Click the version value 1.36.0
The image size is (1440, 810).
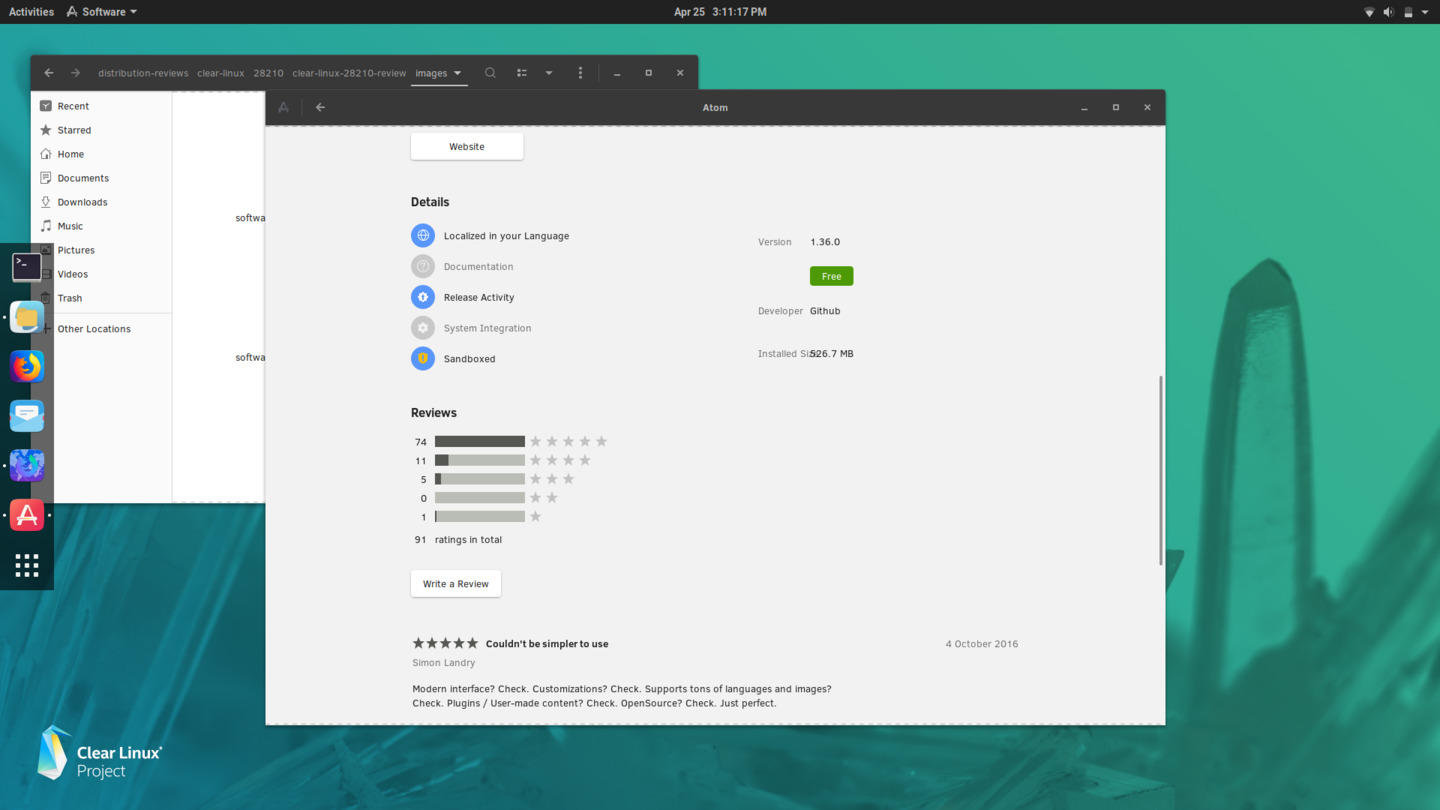825,242
